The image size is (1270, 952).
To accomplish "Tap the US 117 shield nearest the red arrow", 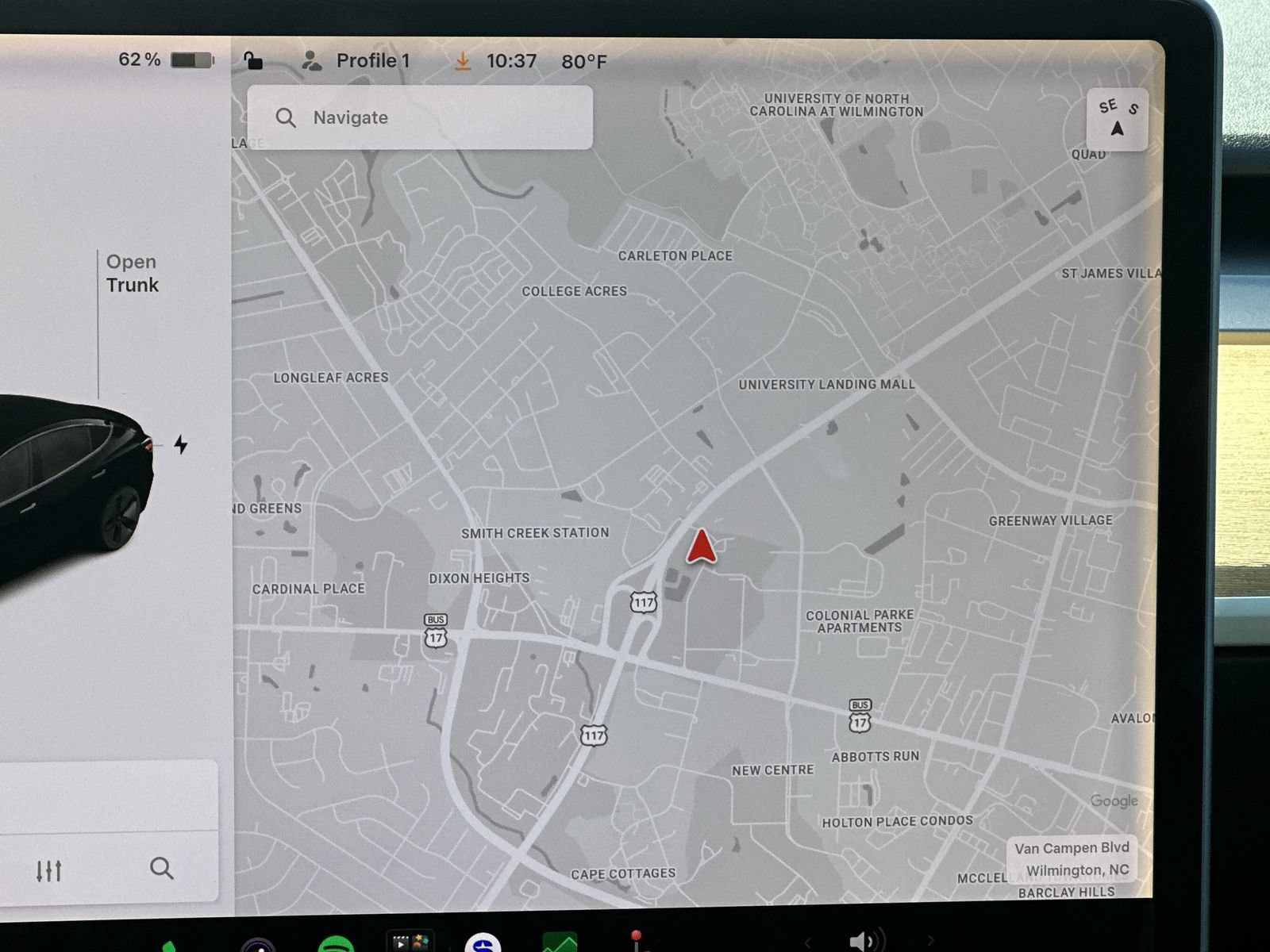I will [x=644, y=602].
